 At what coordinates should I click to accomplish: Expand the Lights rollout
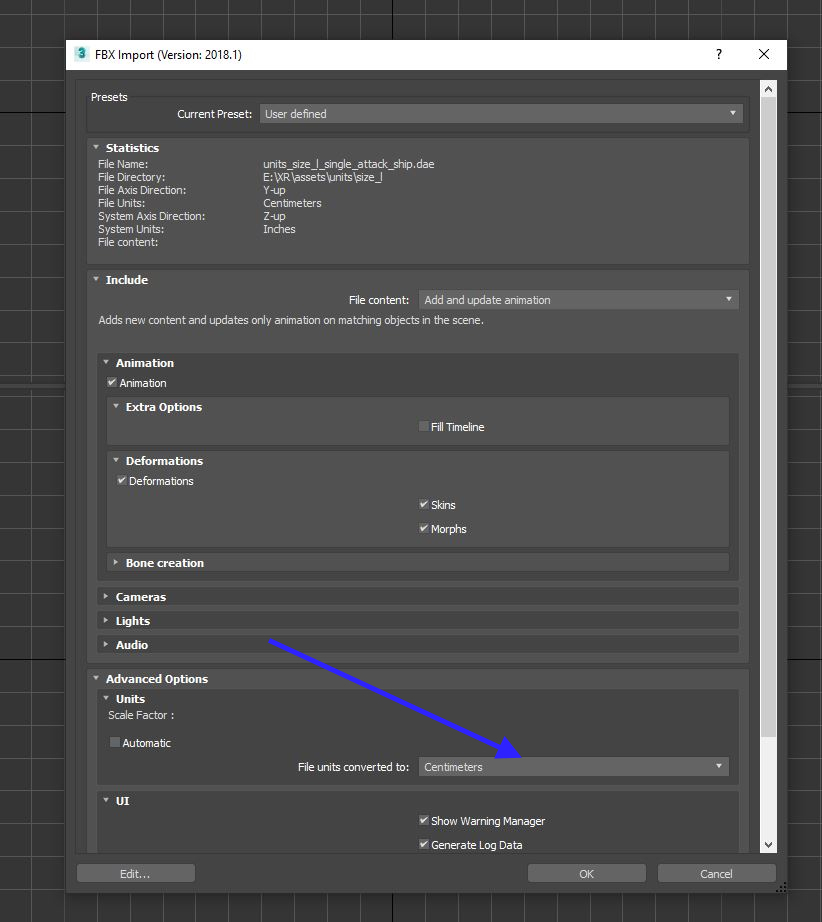[132, 621]
